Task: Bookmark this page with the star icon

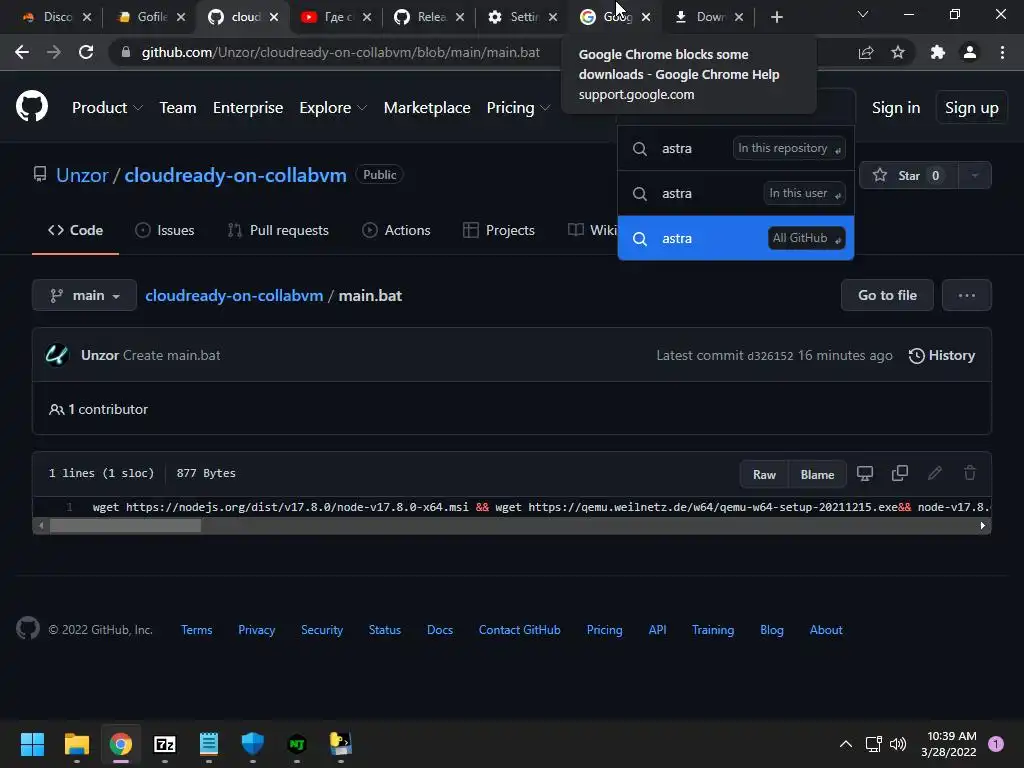Action: (x=898, y=52)
